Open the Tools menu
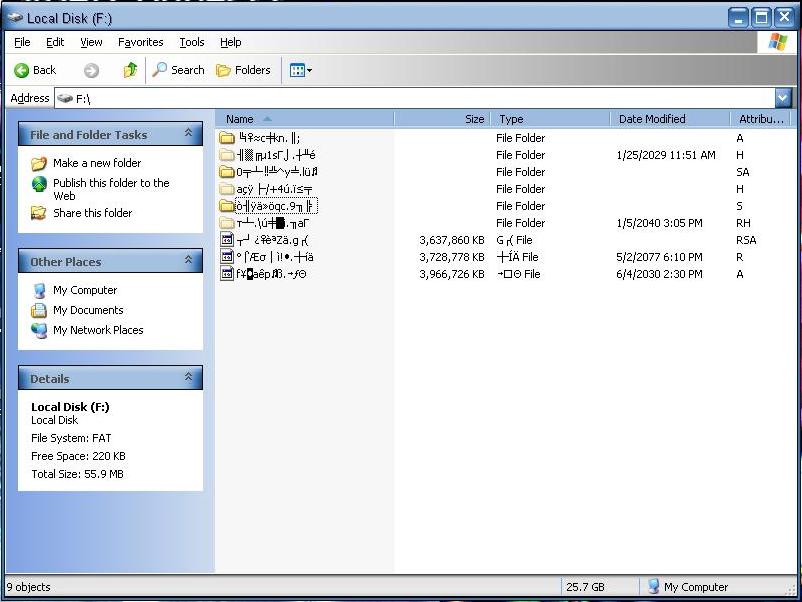The height and width of the screenshot is (602, 802). click(191, 42)
